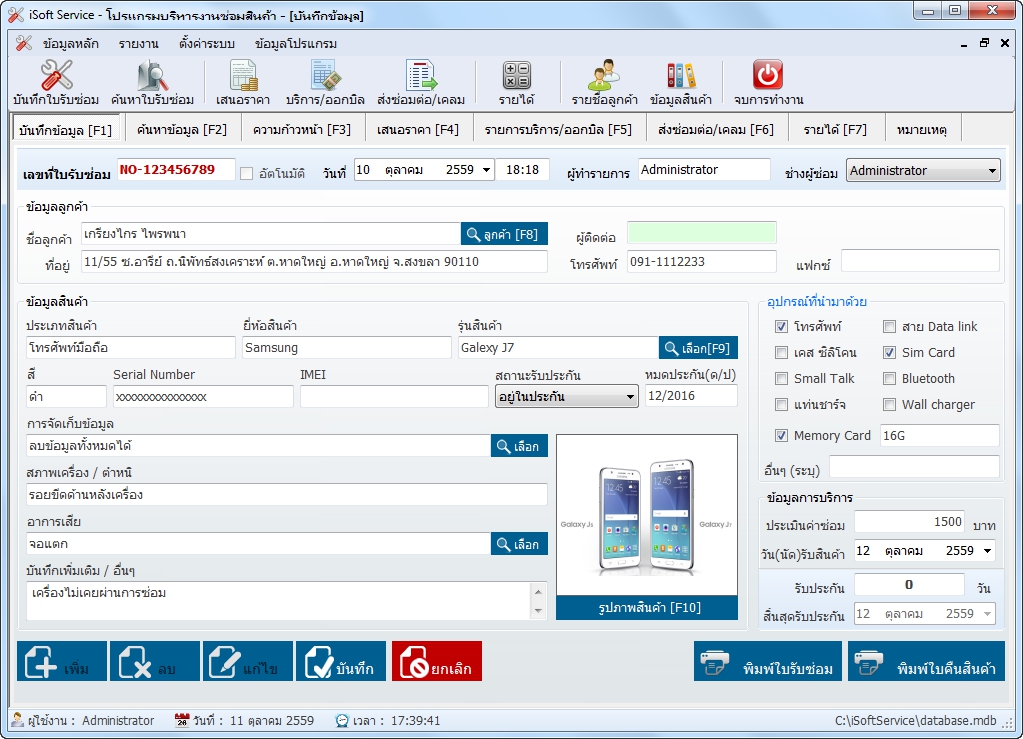
Task: Enable the อัตโนมัติ checkbox
Action: coord(247,173)
